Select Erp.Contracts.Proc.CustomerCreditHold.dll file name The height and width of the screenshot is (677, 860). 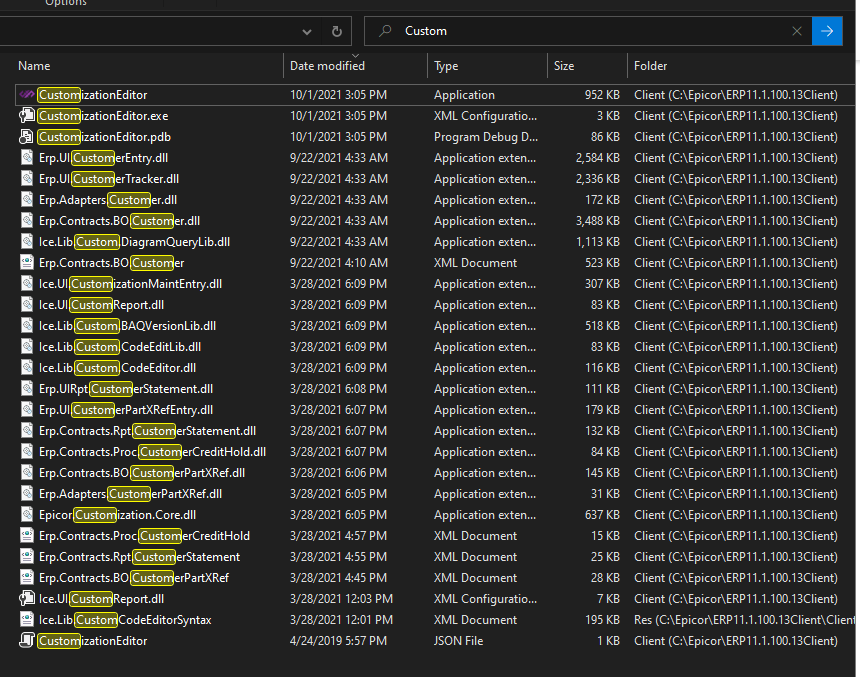coord(152,452)
